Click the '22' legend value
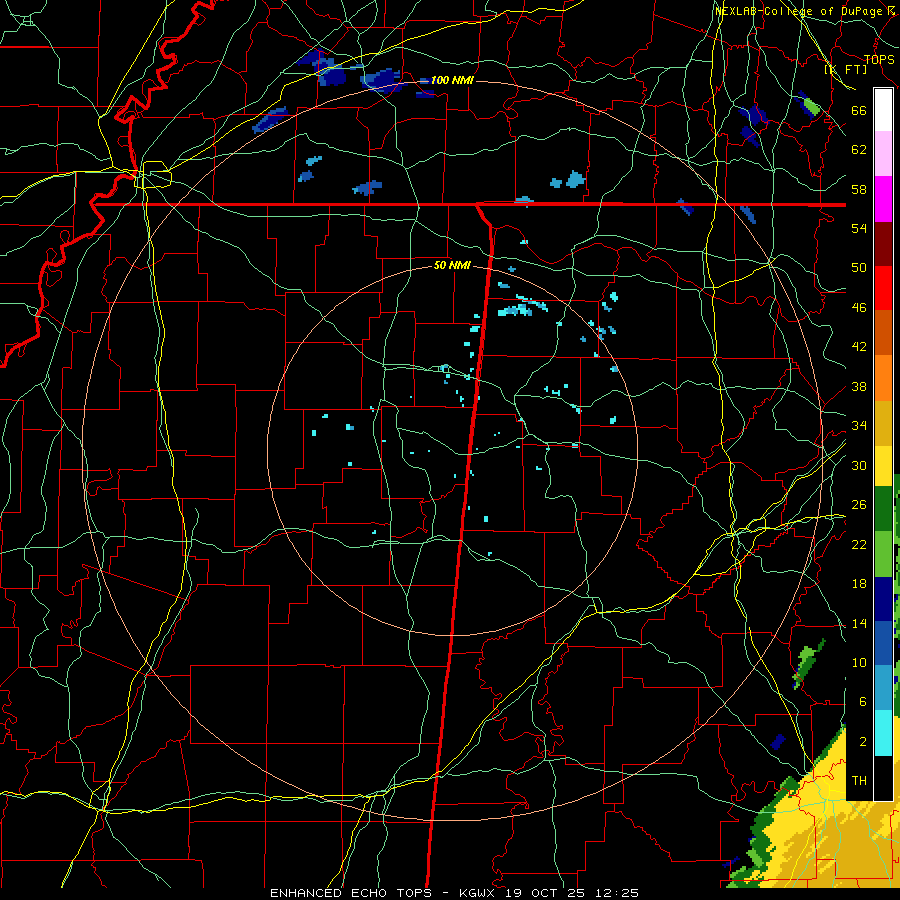The height and width of the screenshot is (900, 900). (x=859, y=544)
